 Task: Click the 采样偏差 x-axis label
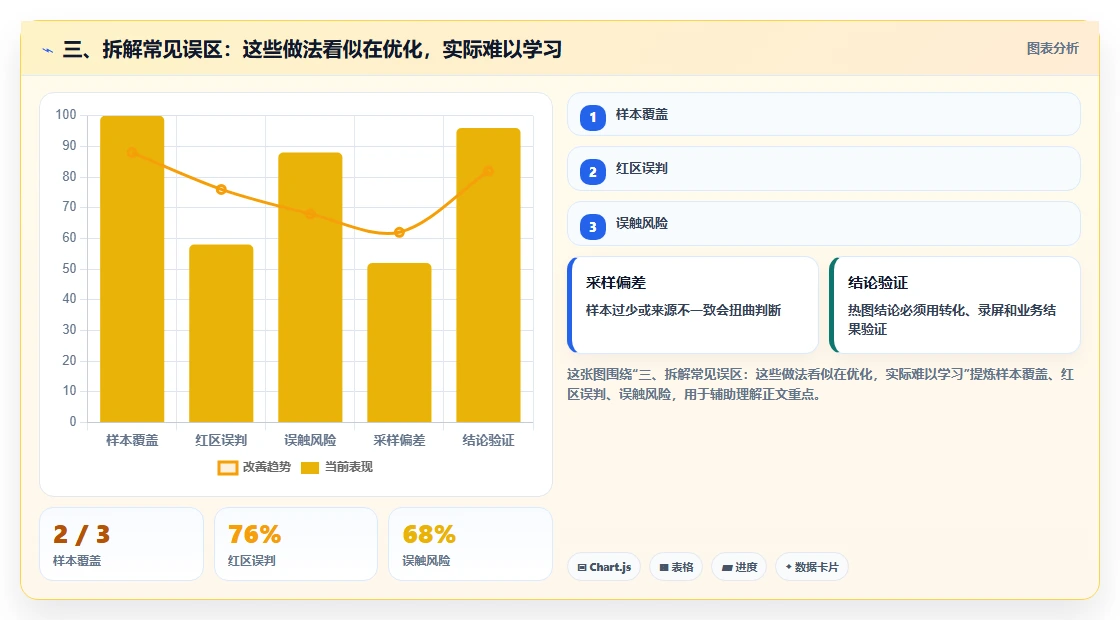(399, 441)
